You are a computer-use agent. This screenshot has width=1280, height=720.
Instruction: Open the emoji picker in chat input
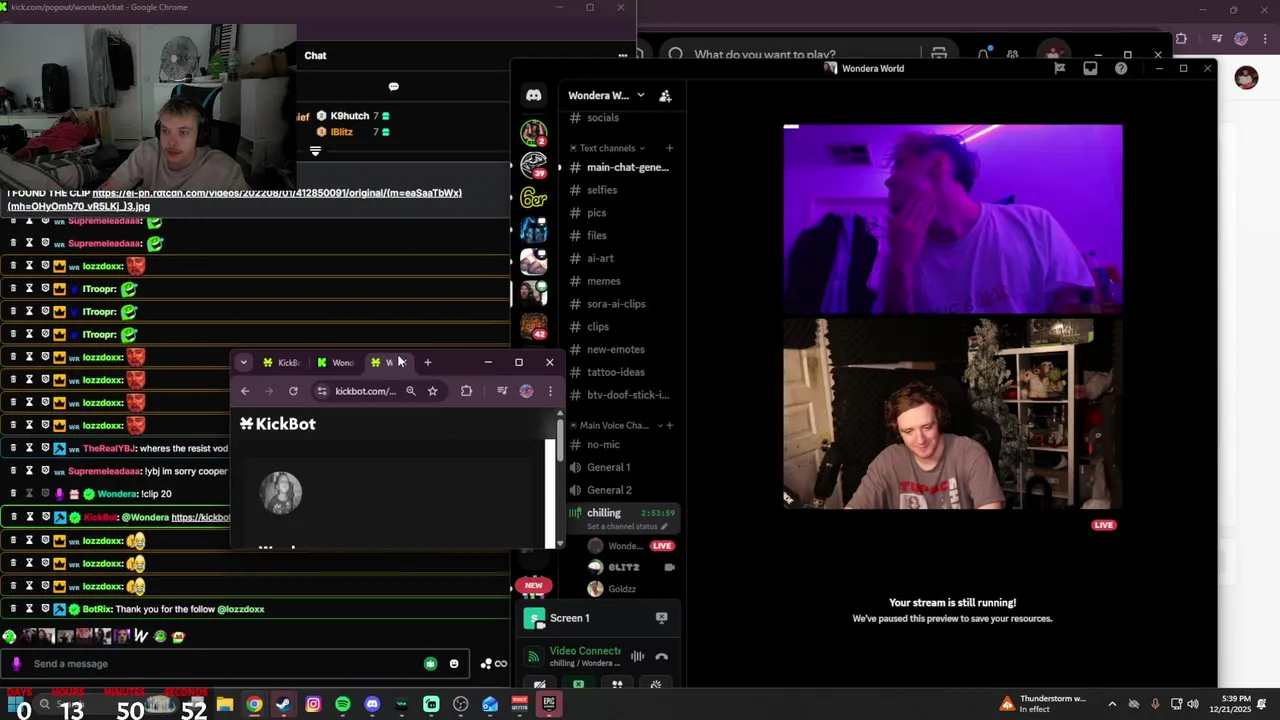pyautogui.click(x=454, y=664)
